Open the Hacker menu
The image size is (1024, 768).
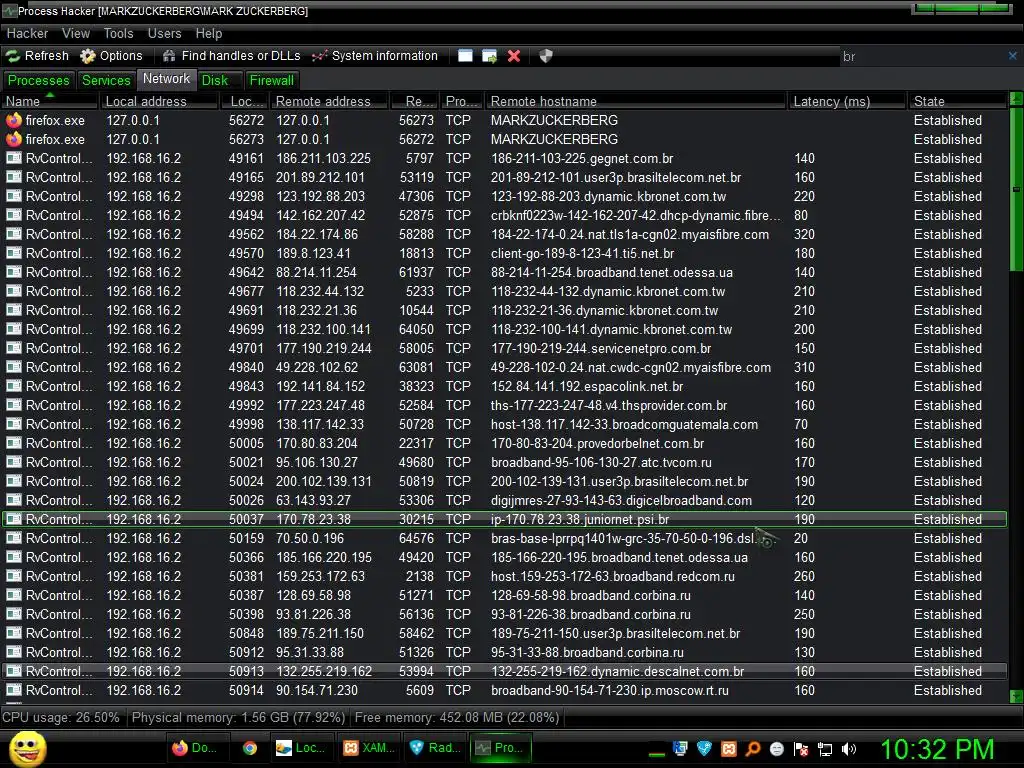(x=27, y=33)
